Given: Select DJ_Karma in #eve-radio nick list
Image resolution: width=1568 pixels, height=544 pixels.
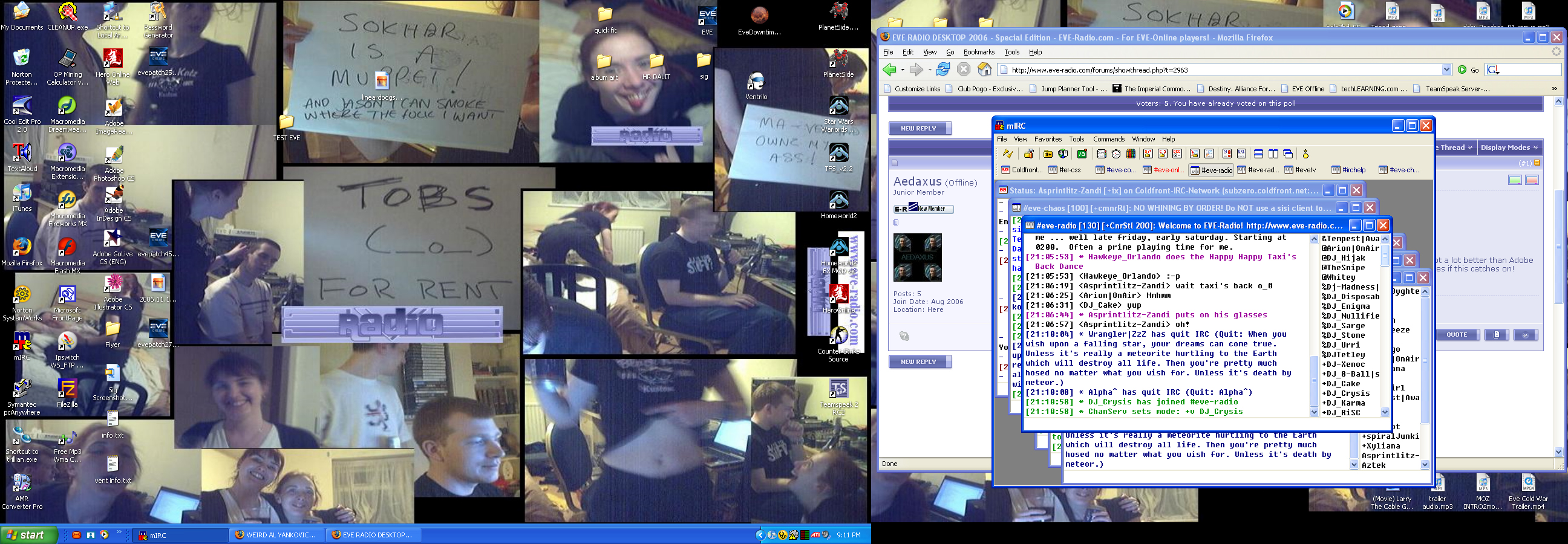Looking at the screenshot, I should [1342, 403].
